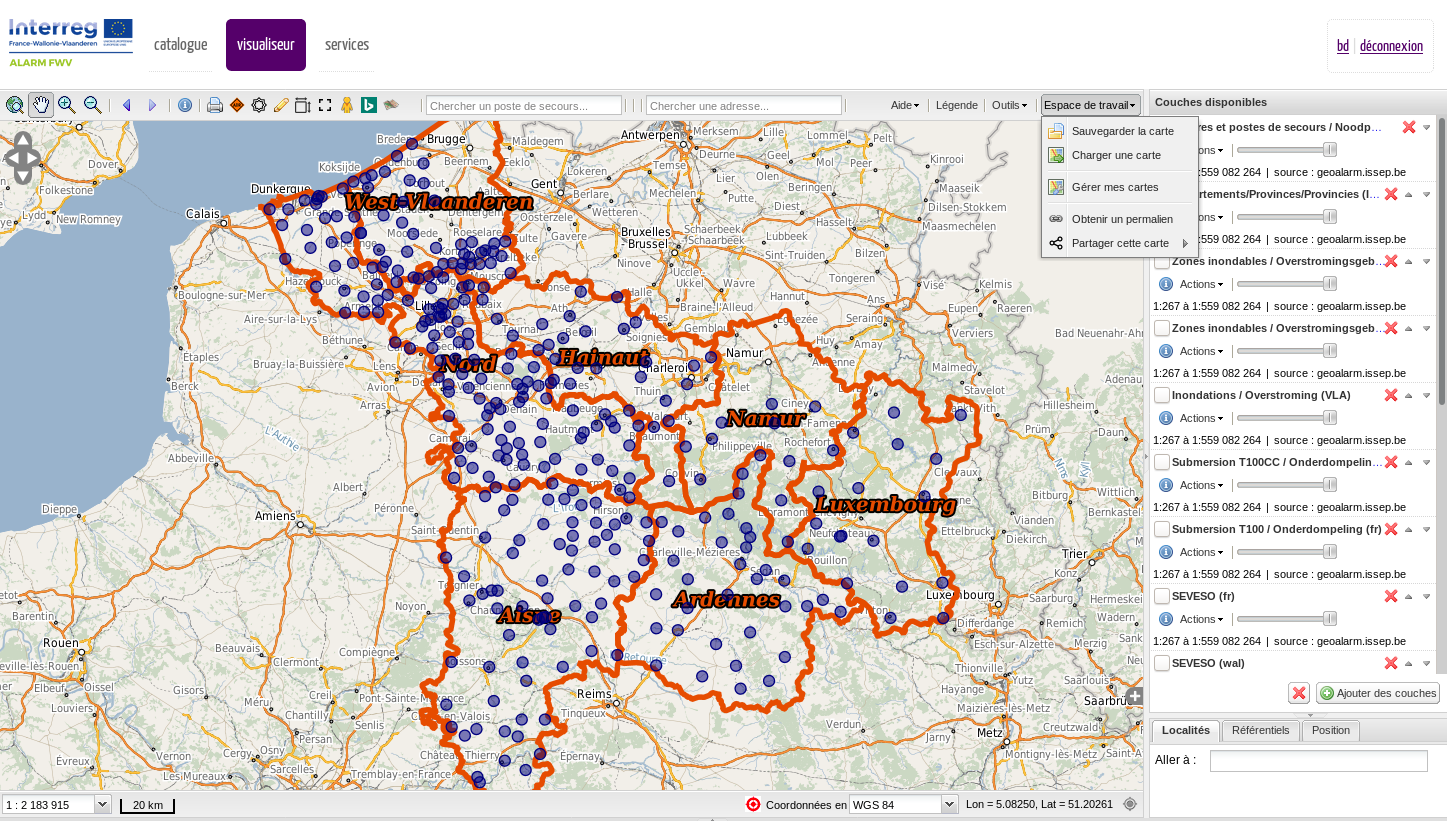Toggle fullscreen map mode icon
This screenshot has width=1447, height=821.
tap(325, 105)
